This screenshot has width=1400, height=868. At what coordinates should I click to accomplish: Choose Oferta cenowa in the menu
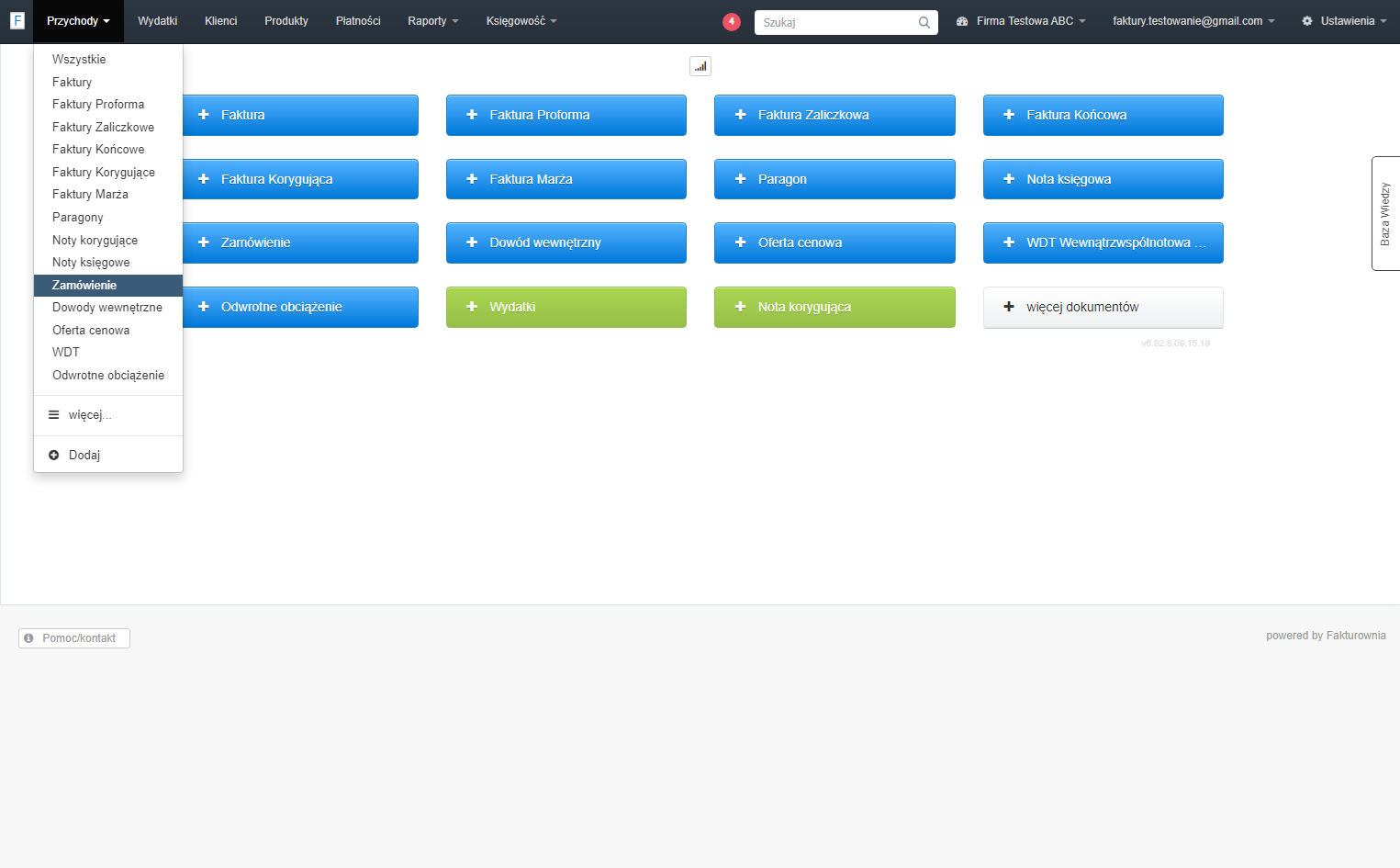(108, 331)
